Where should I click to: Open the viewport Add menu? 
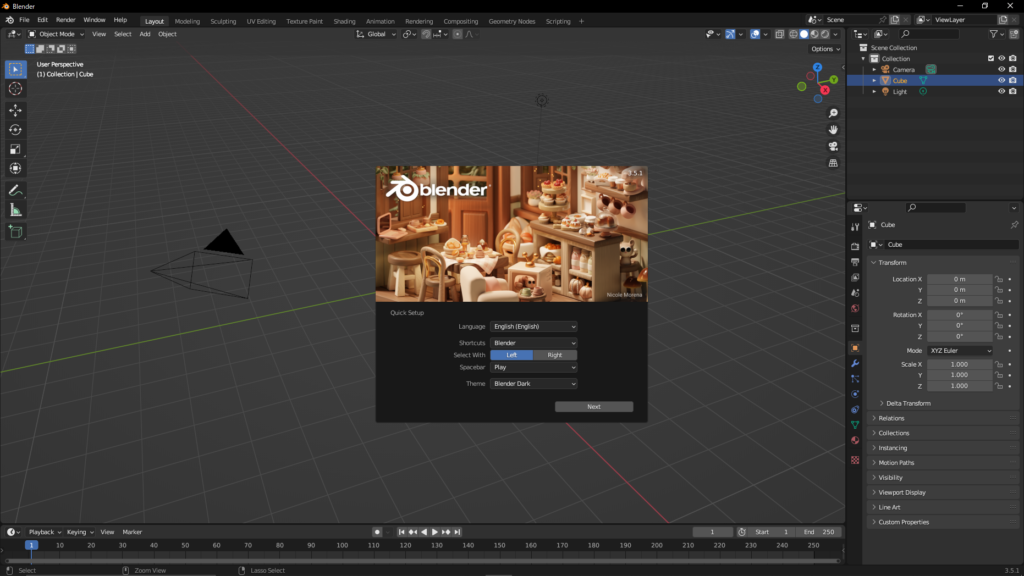coord(144,34)
